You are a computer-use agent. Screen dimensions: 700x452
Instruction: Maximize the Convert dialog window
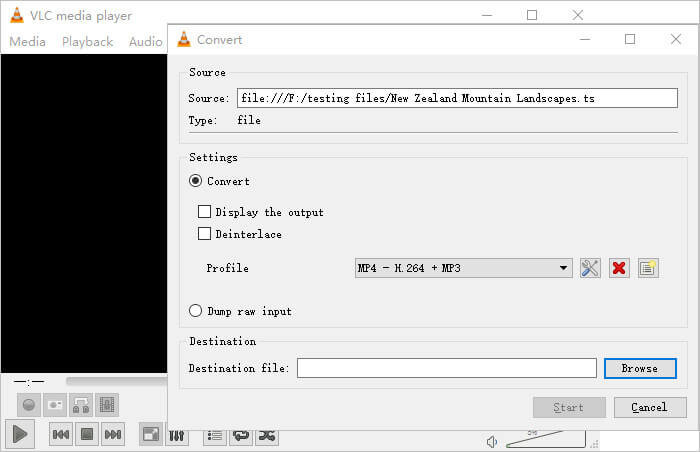pos(630,39)
